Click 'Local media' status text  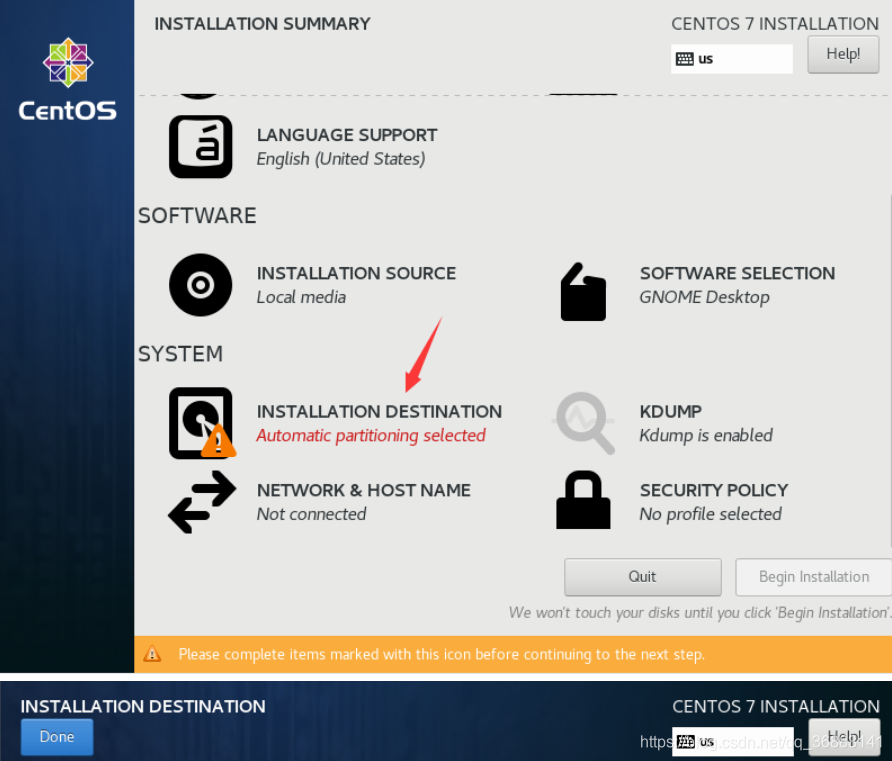click(x=301, y=297)
